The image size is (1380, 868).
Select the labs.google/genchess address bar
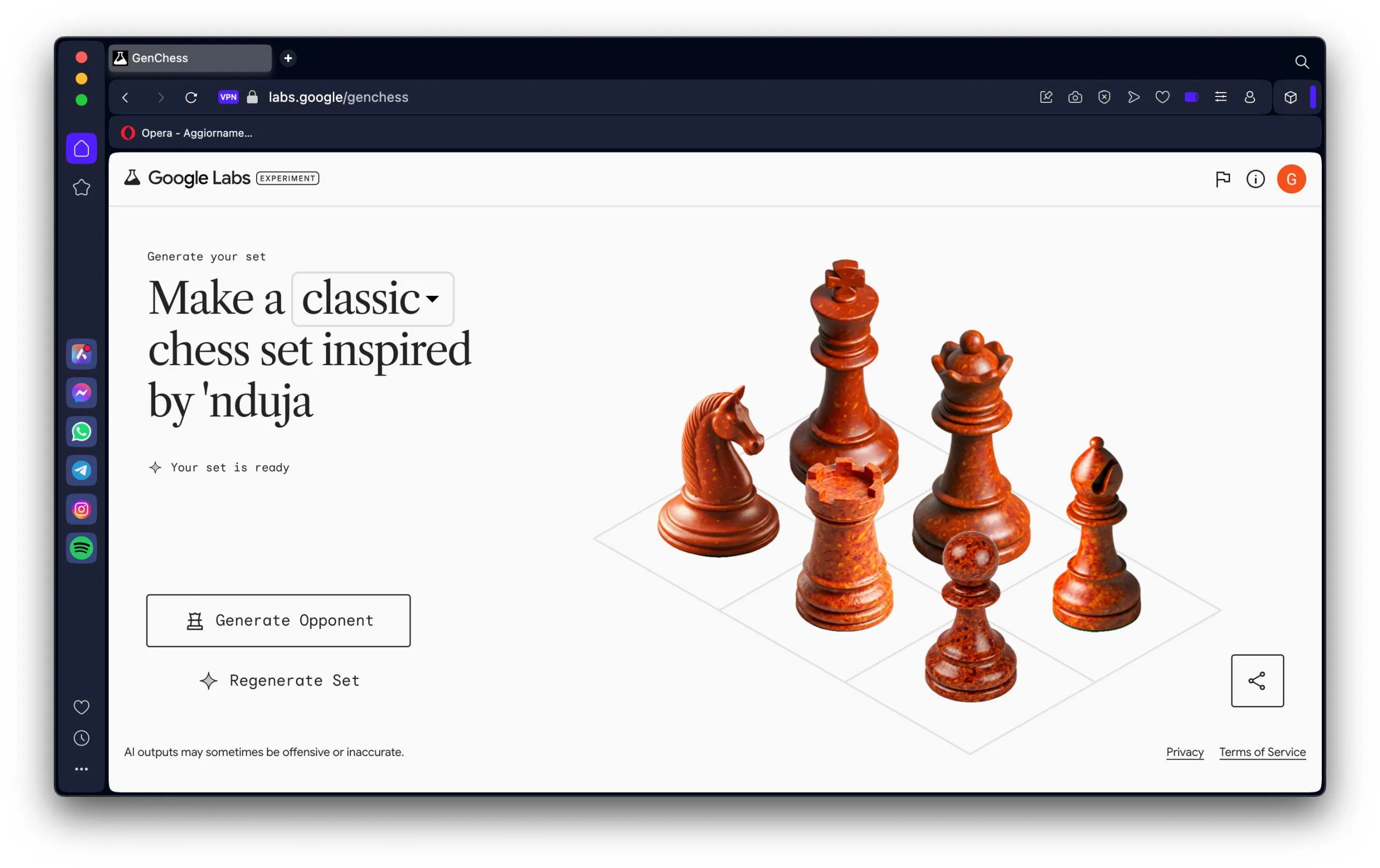[x=339, y=97]
